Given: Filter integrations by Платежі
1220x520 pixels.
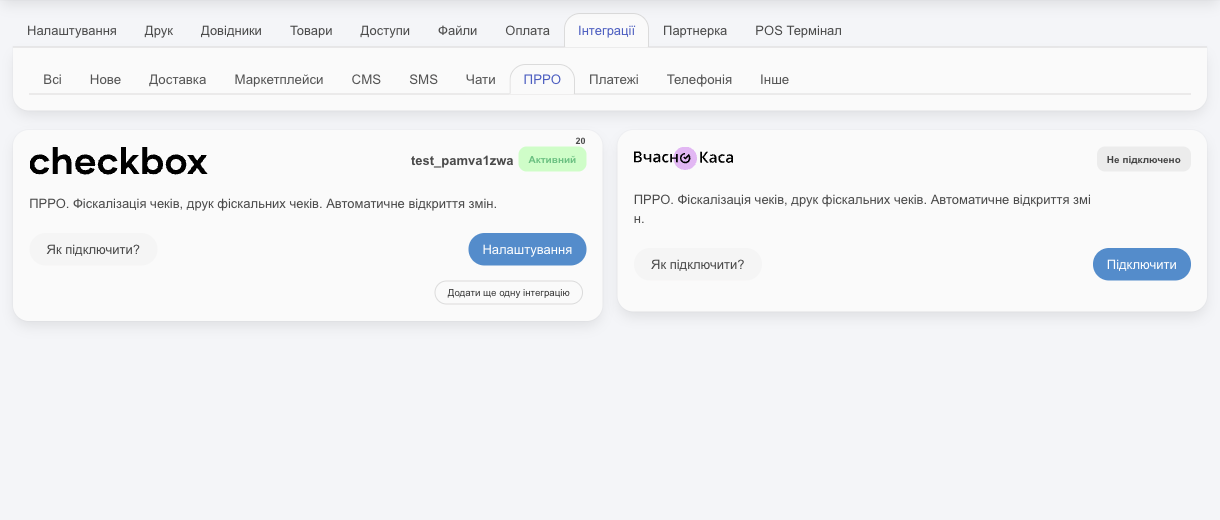Looking at the screenshot, I should click(x=614, y=80).
